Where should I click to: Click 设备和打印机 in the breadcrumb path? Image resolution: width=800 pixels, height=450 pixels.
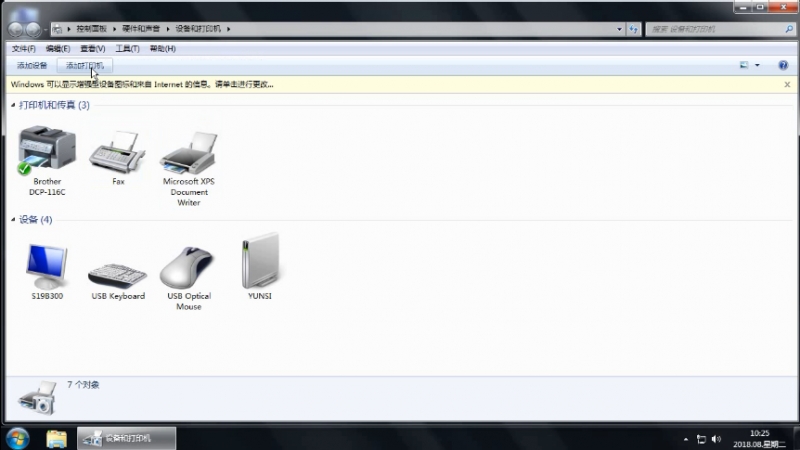pos(198,29)
